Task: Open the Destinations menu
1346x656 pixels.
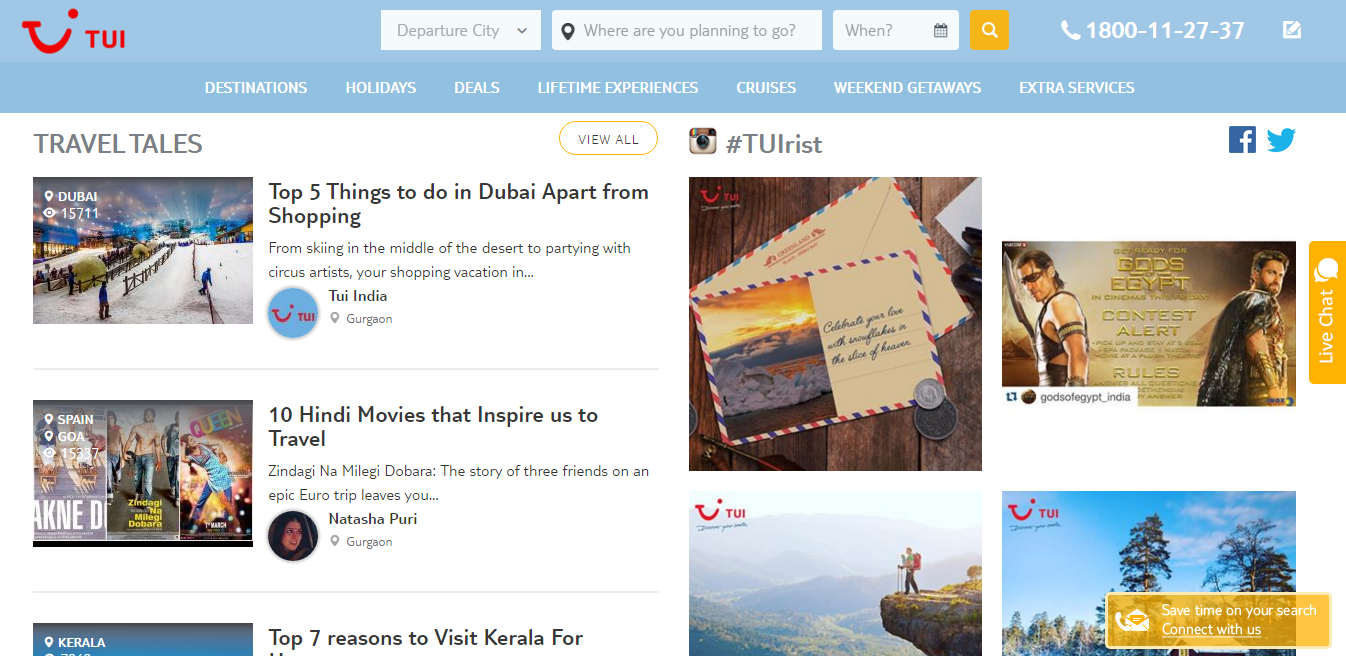Action: click(x=256, y=88)
